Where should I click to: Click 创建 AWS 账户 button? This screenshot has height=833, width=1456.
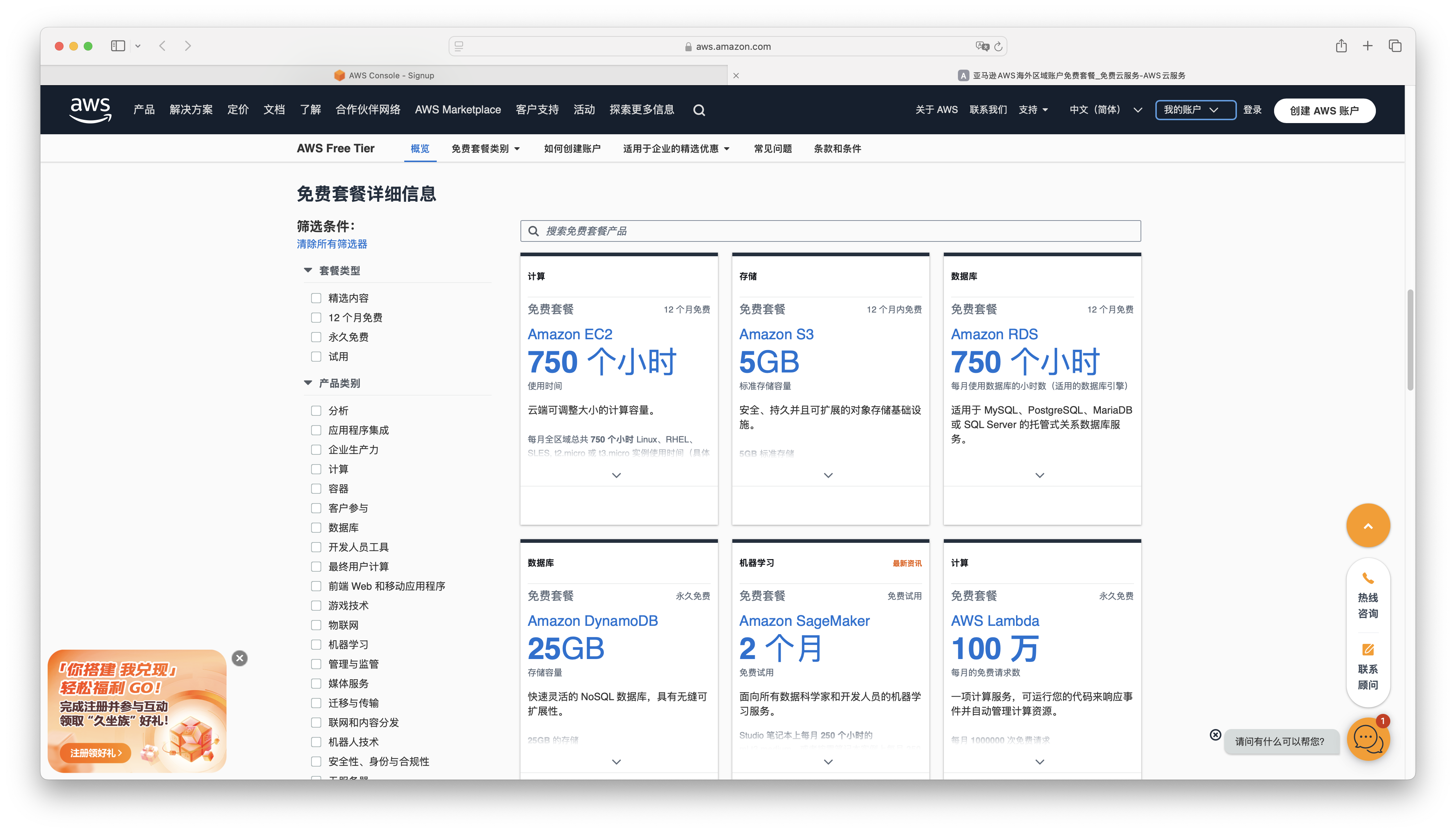(1324, 110)
